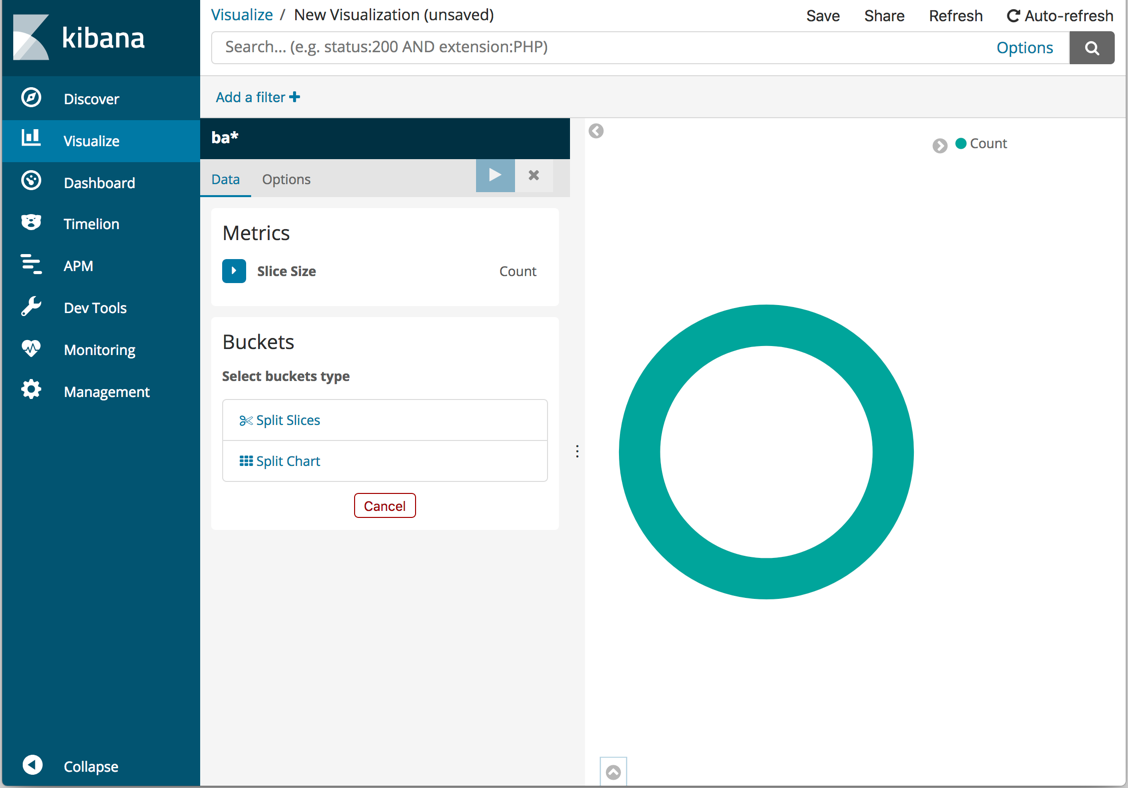Select the Data tab

[x=225, y=179]
